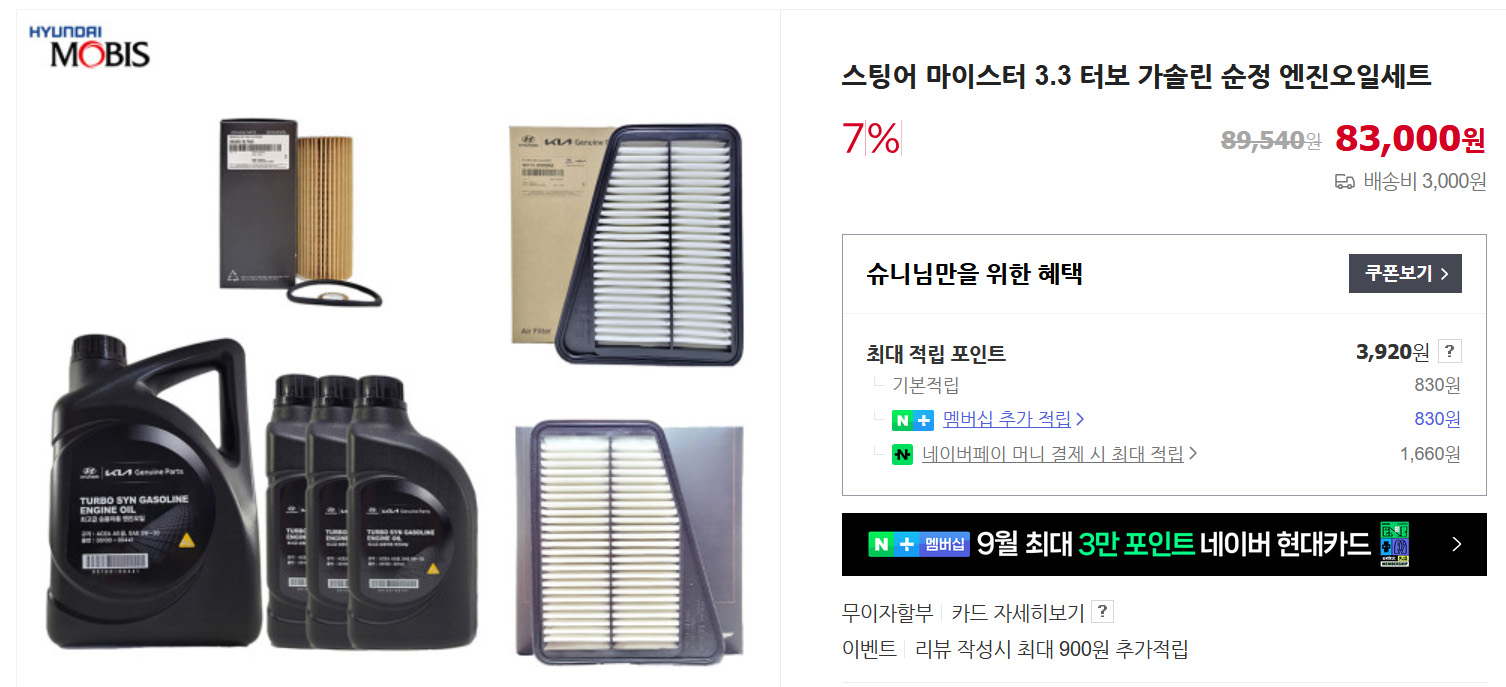Click the Hyundai Mobis logo
The width and height of the screenshot is (1506, 687).
tap(90, 46)
